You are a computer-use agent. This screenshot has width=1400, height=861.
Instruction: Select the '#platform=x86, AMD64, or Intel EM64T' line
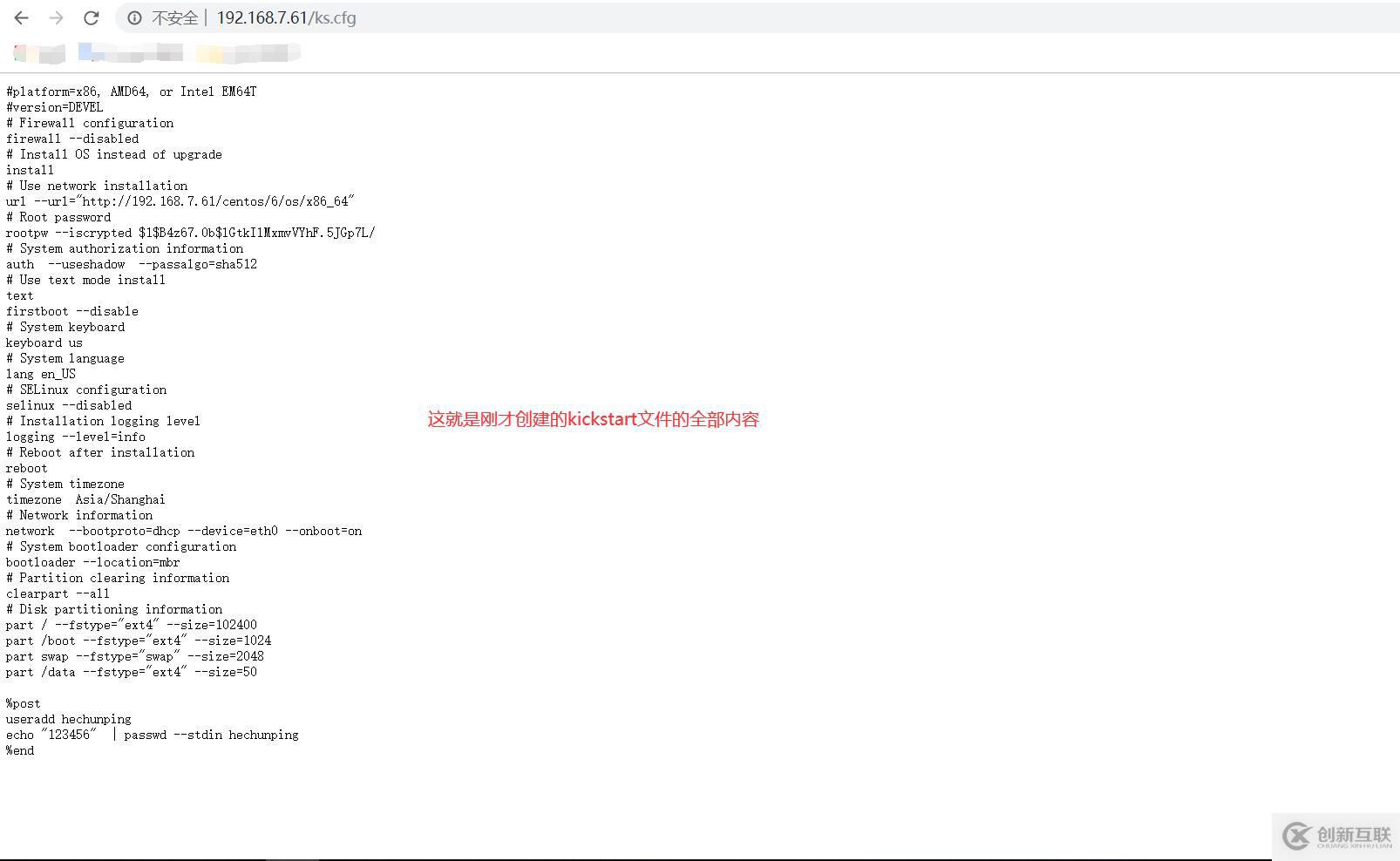coord(132,92)
